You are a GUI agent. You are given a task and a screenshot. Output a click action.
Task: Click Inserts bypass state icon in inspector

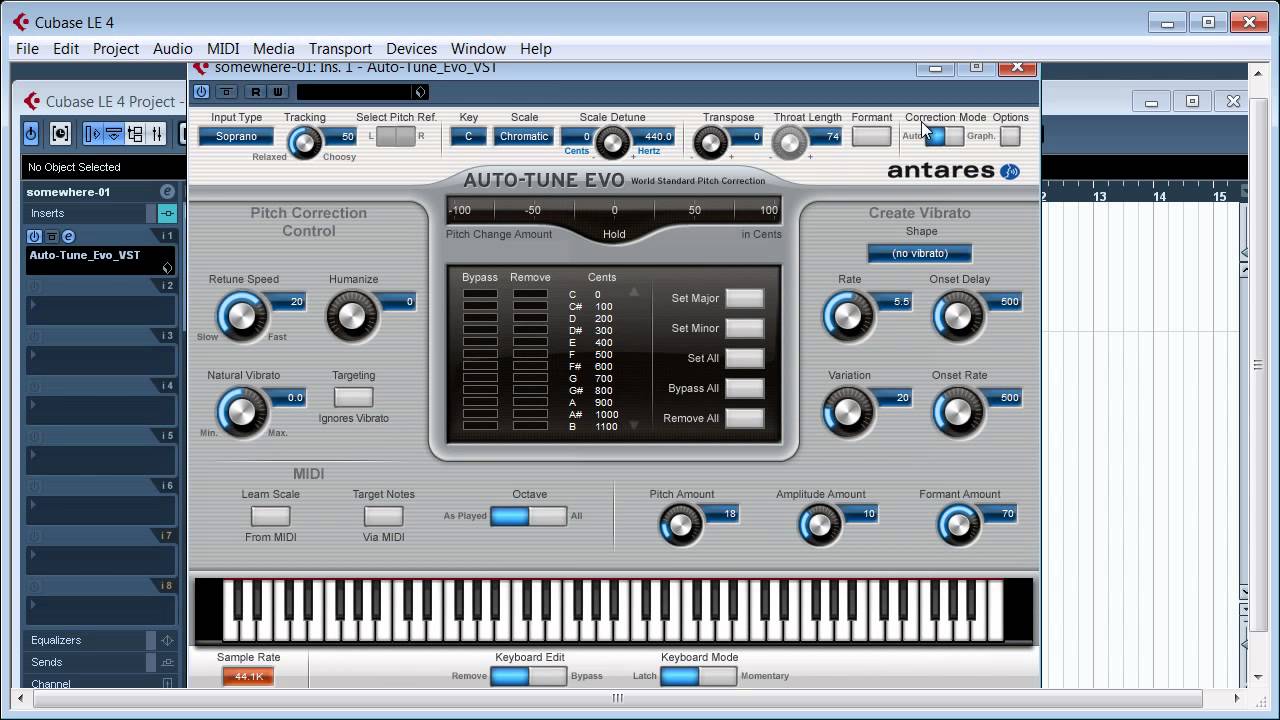coord(167,213)
